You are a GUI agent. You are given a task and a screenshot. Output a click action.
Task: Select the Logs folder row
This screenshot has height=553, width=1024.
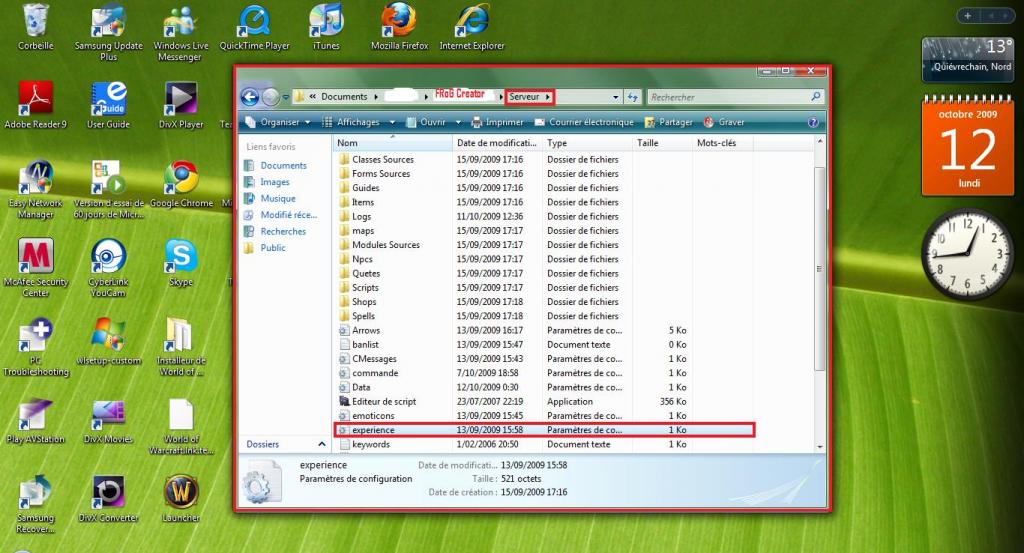(x=542, y=216)
